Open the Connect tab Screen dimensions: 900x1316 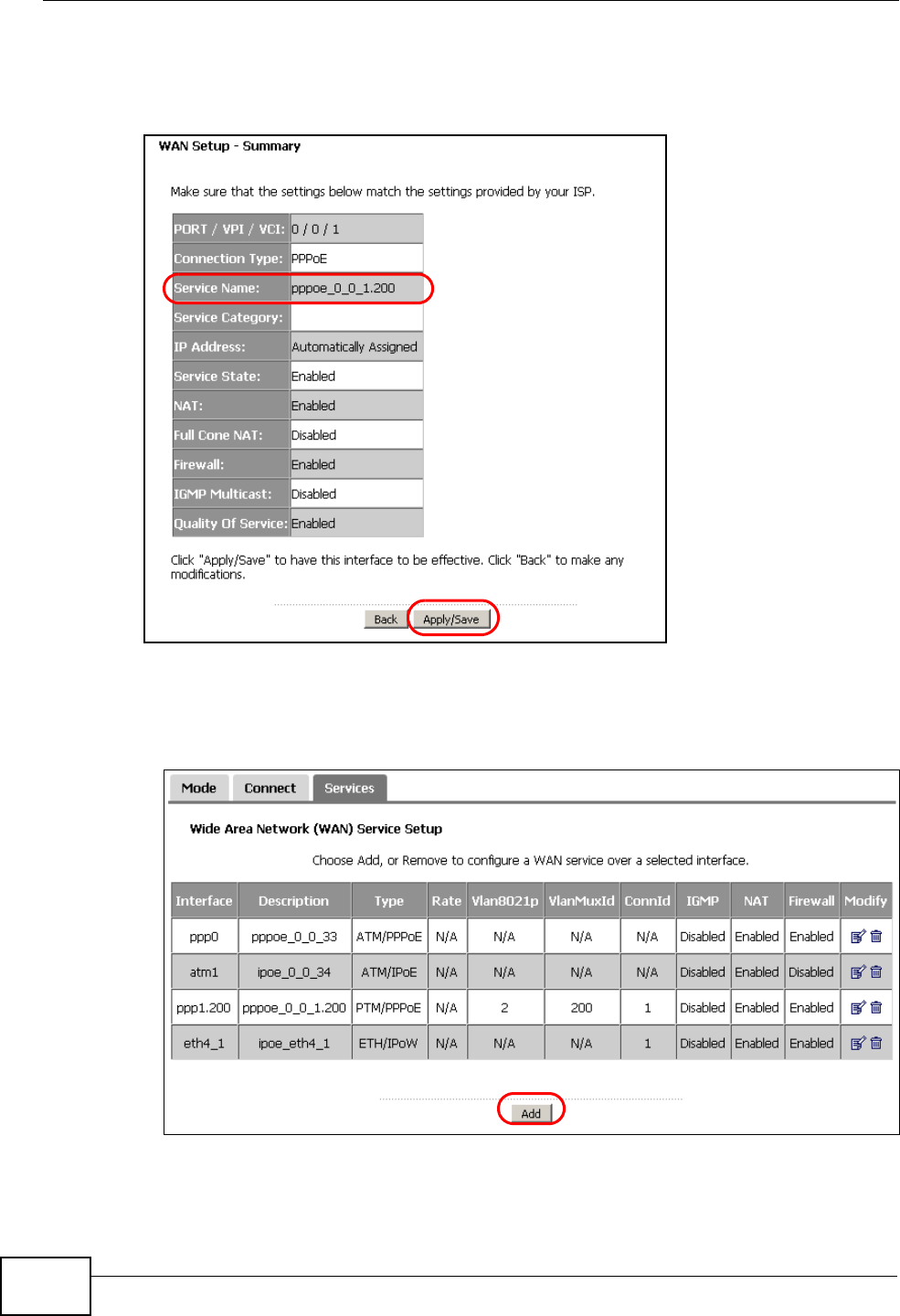click(x=270, y=788)
